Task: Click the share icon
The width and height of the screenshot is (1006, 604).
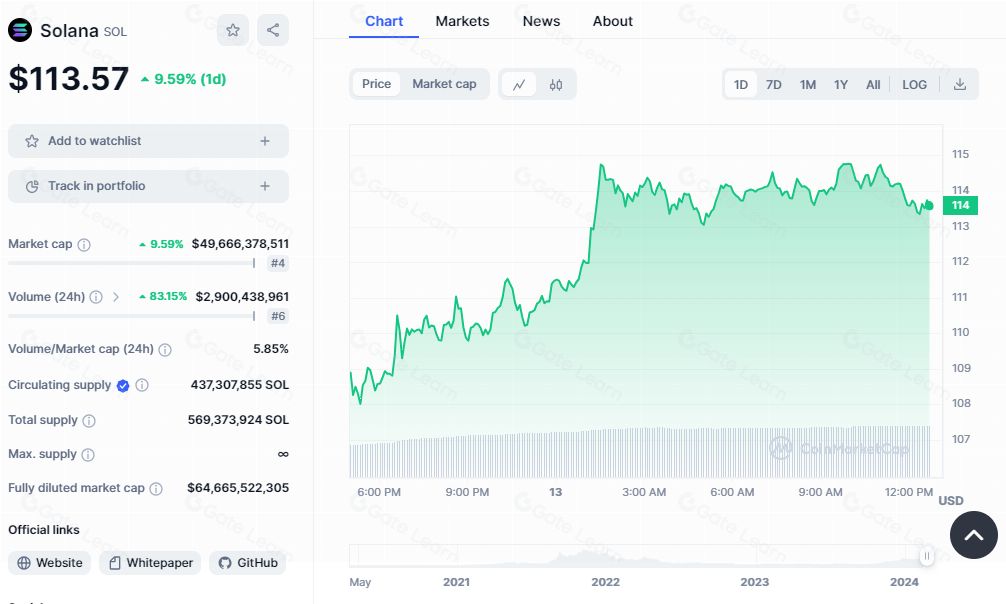Action: point(273,30)
